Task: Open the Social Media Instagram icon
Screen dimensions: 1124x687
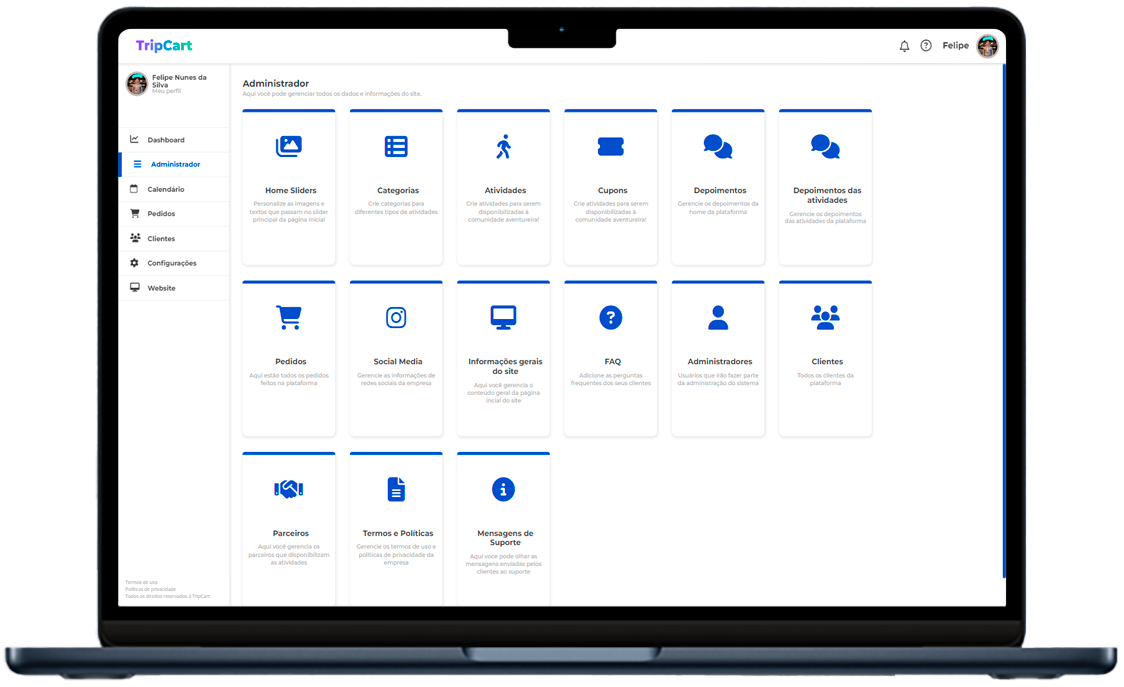Action: point(396,318)
